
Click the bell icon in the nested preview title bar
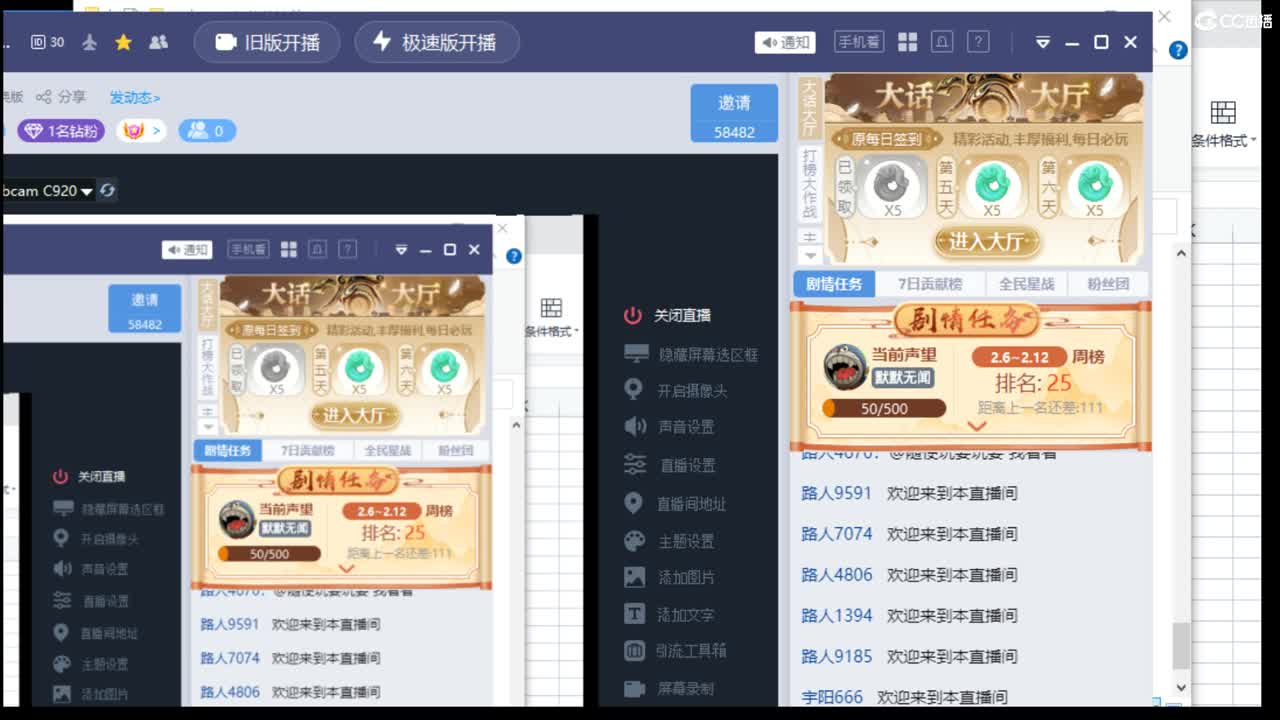click(x=318, y=249)
